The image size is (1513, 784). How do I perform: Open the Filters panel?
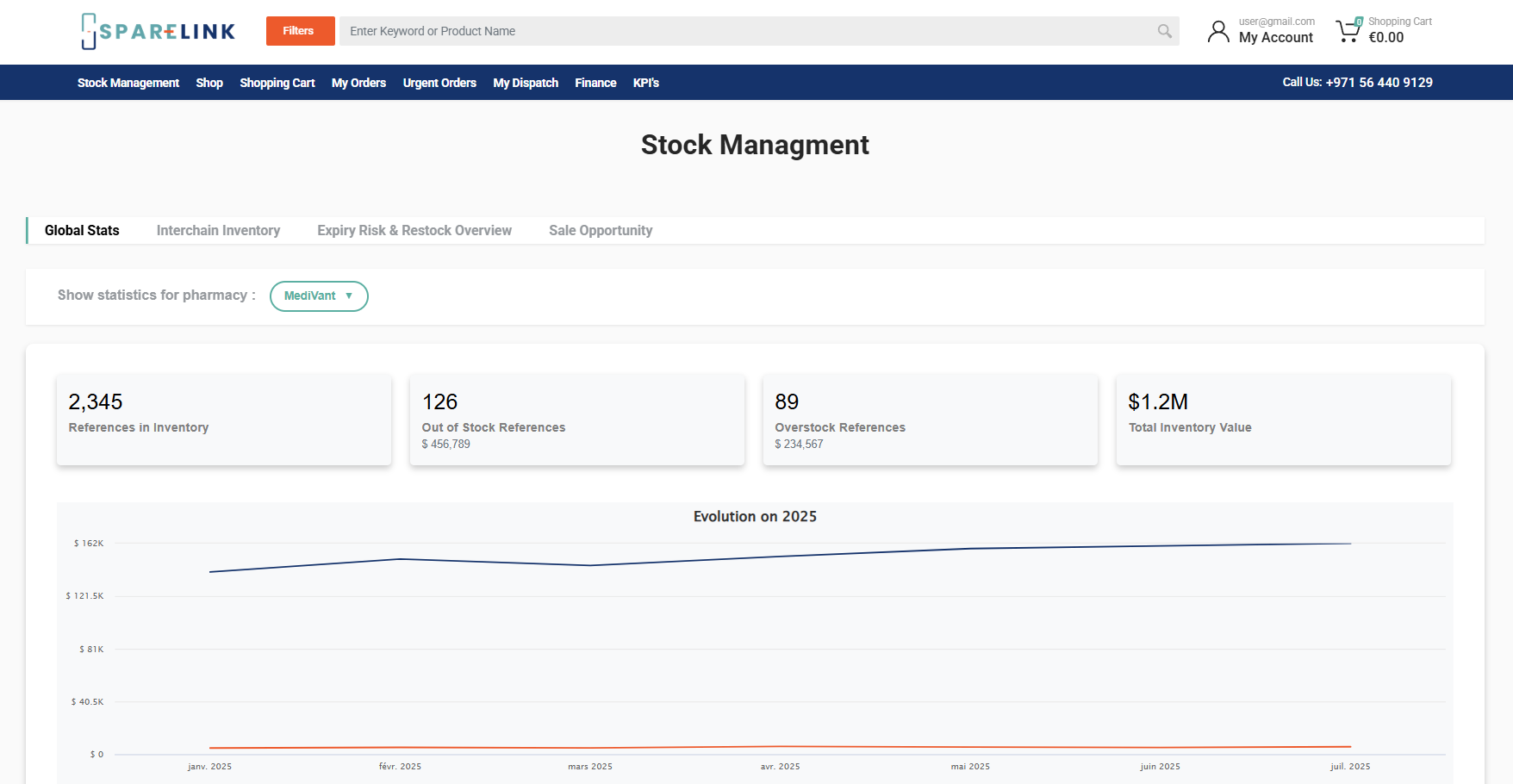(300, 31)
